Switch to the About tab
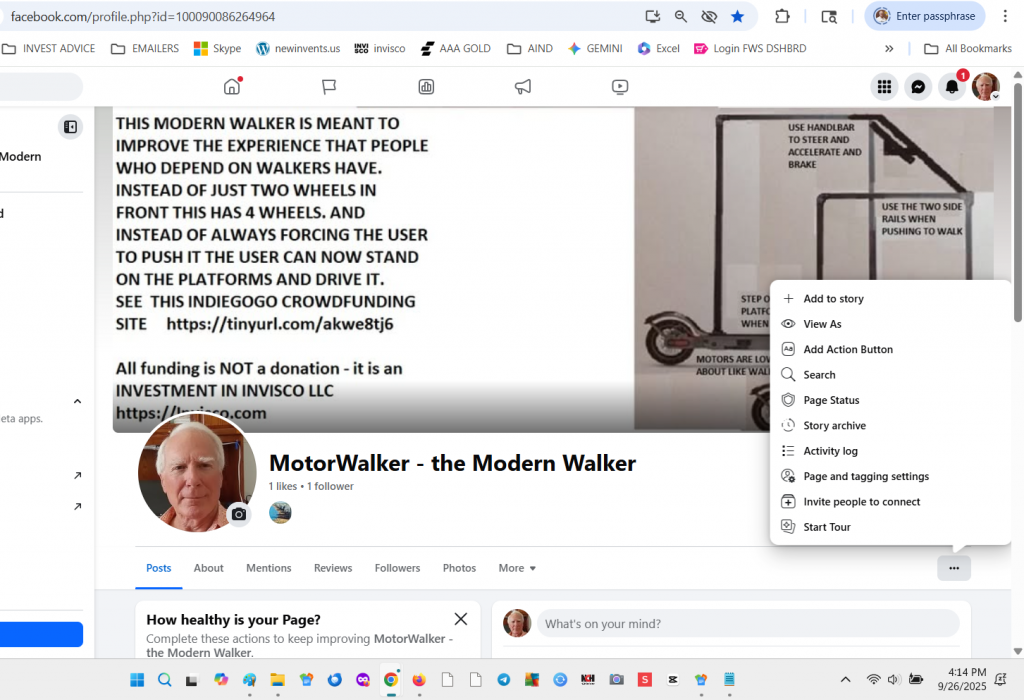 coord(208,568)
